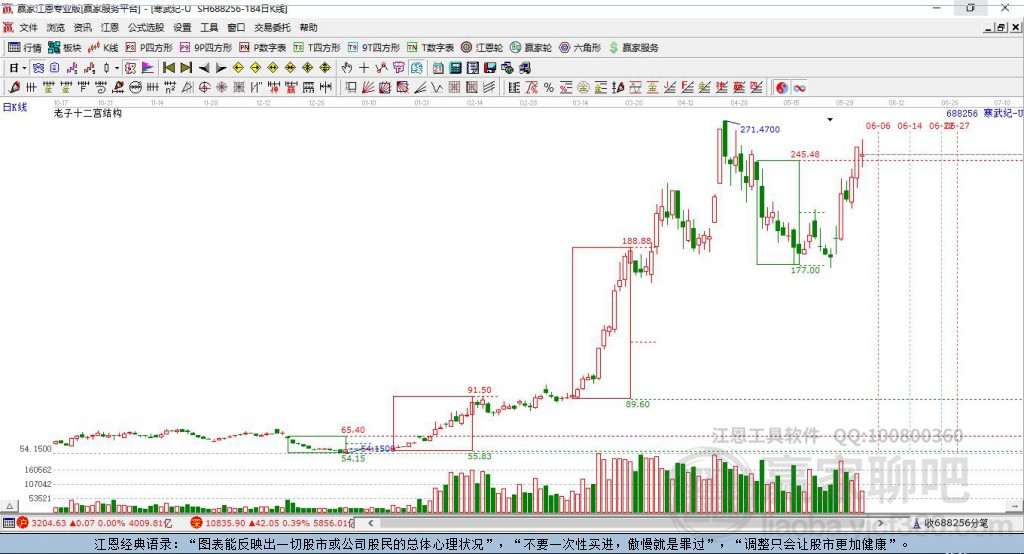Open the 资讯 menu
Screen dimensions: 1024x554
pyautogui.click(x=83, y=27)
